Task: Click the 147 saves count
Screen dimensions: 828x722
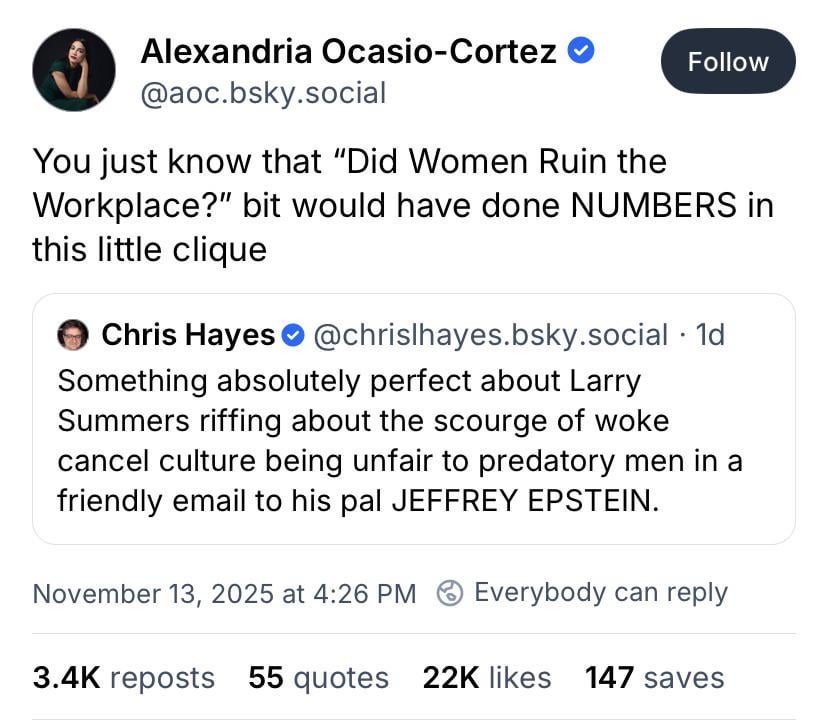Action: click(x=654, y=678)
